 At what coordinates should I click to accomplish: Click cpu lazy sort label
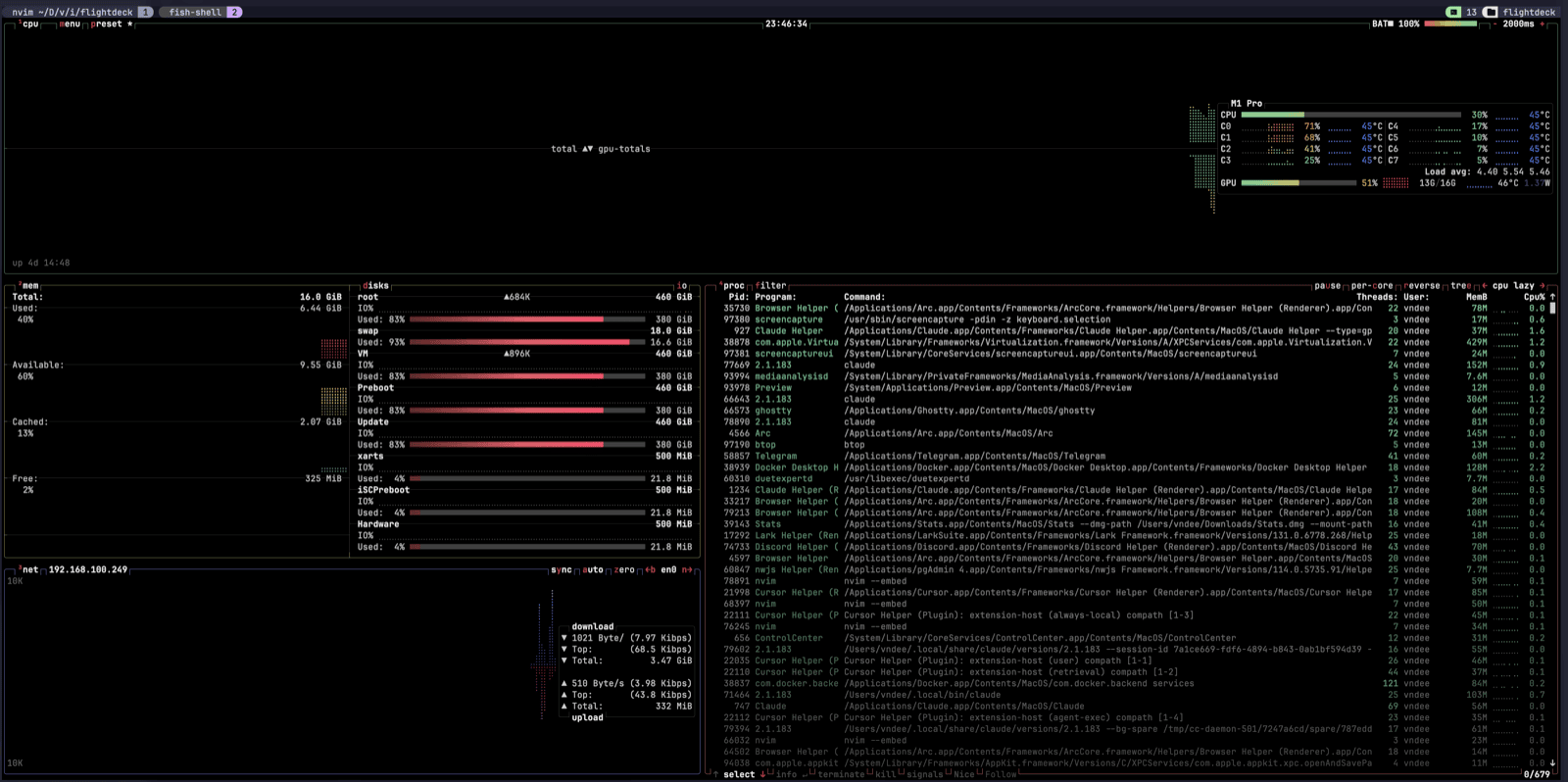[1513, 286]
